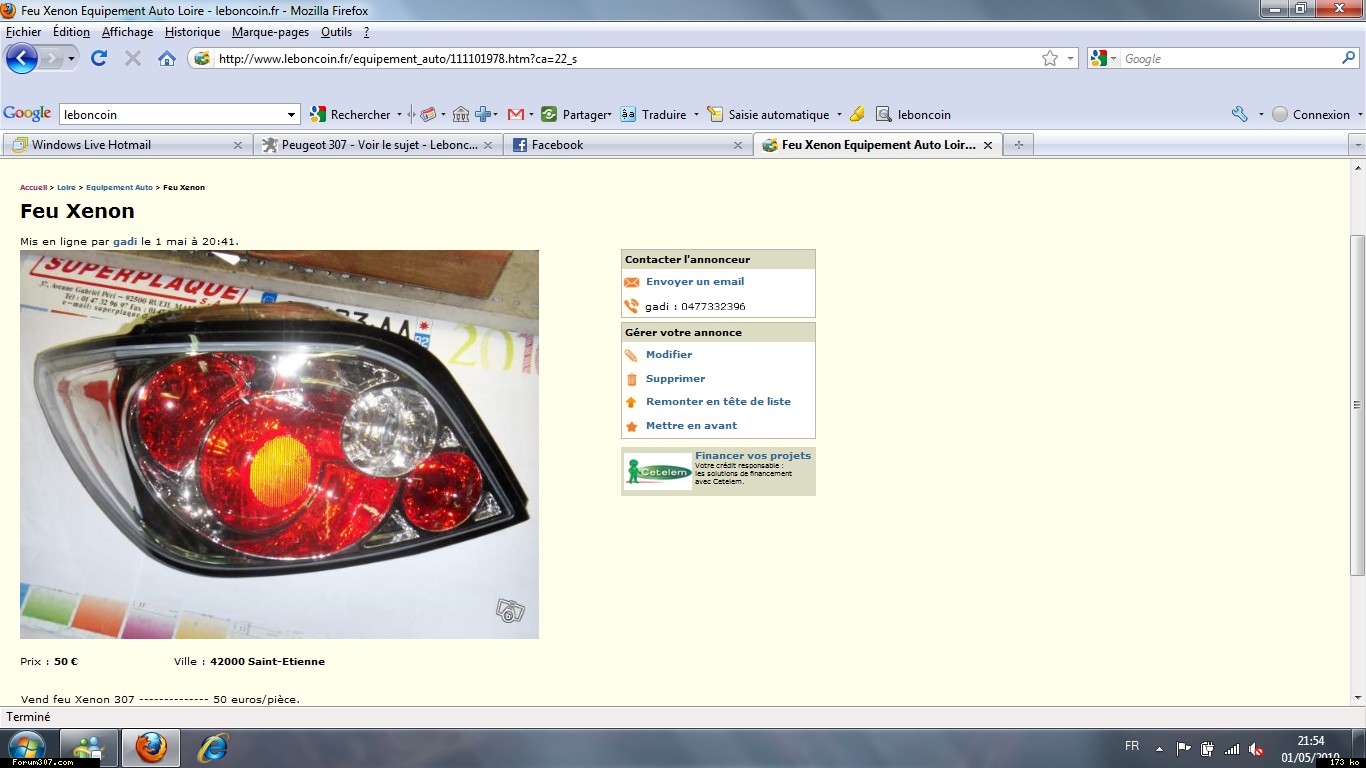Open the Fichier menu

[x=24, y=32]
